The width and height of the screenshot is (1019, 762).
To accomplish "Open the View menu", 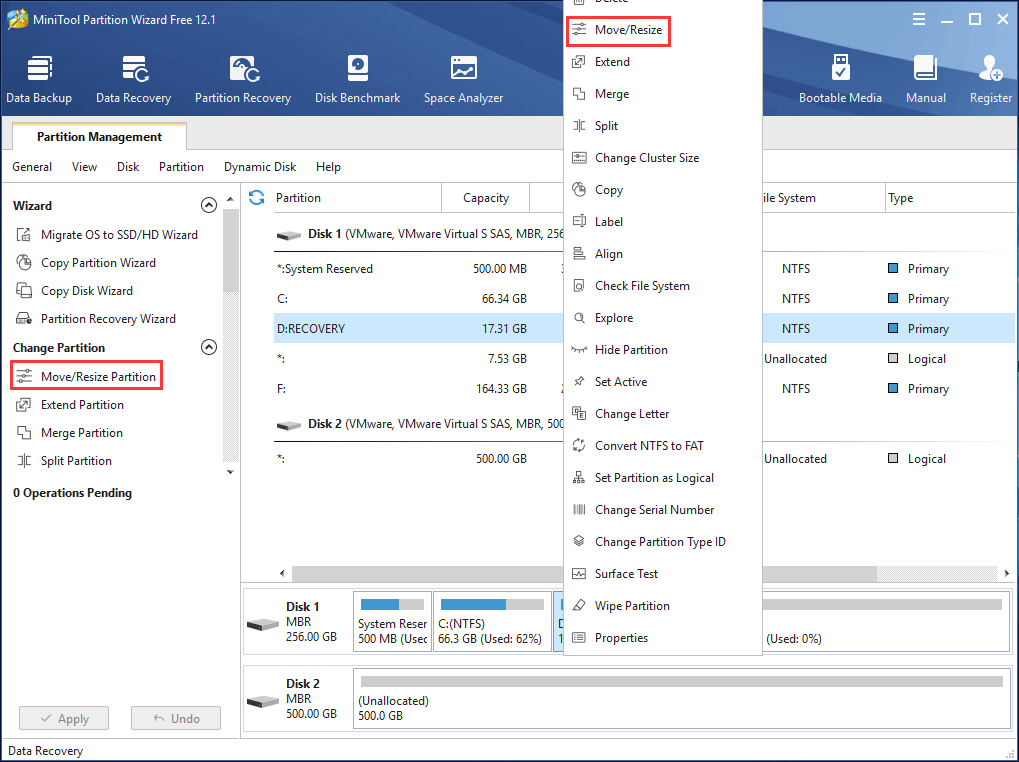I will pyautogui.click(x=84, y=167).
